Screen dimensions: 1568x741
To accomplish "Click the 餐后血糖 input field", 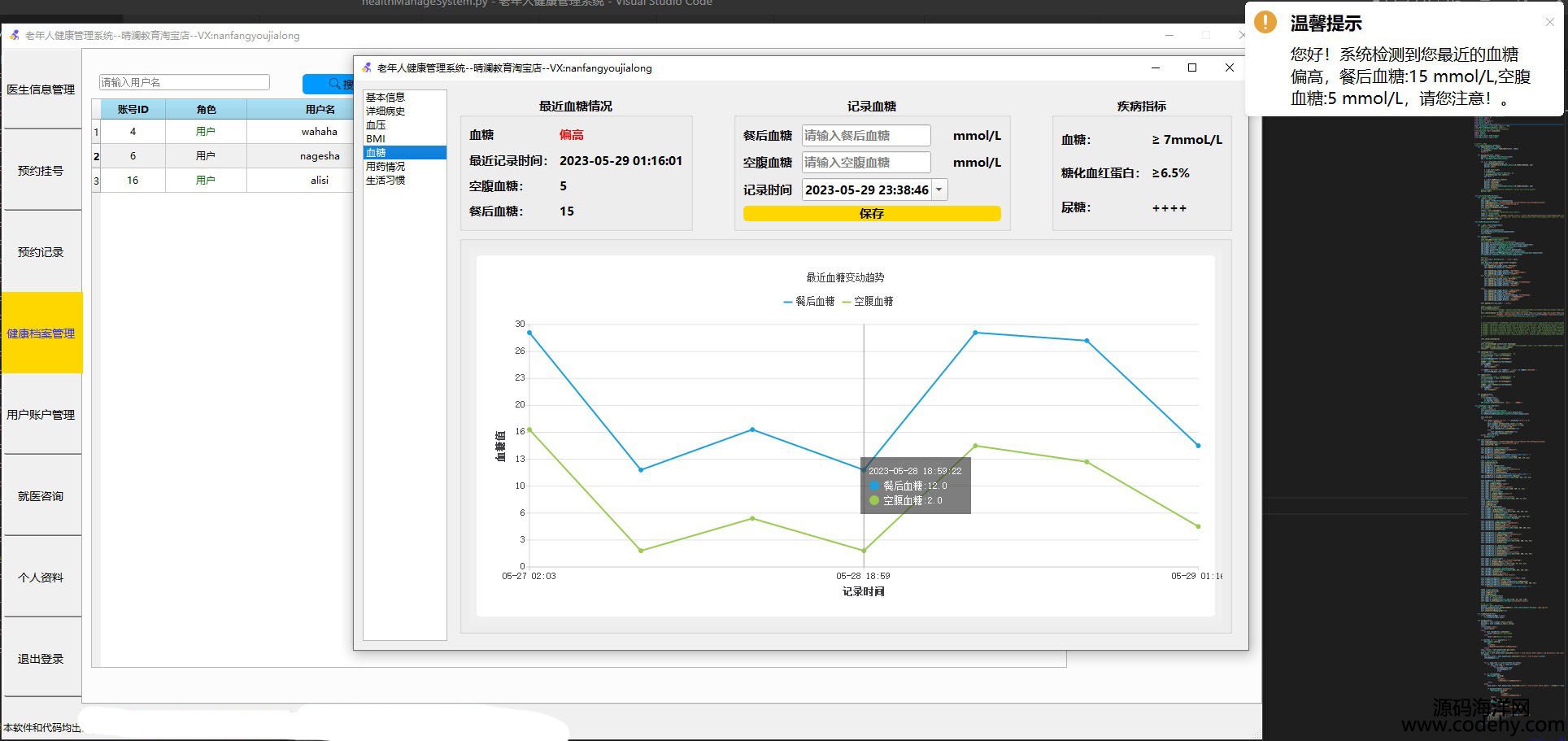I will click(866, 136).
